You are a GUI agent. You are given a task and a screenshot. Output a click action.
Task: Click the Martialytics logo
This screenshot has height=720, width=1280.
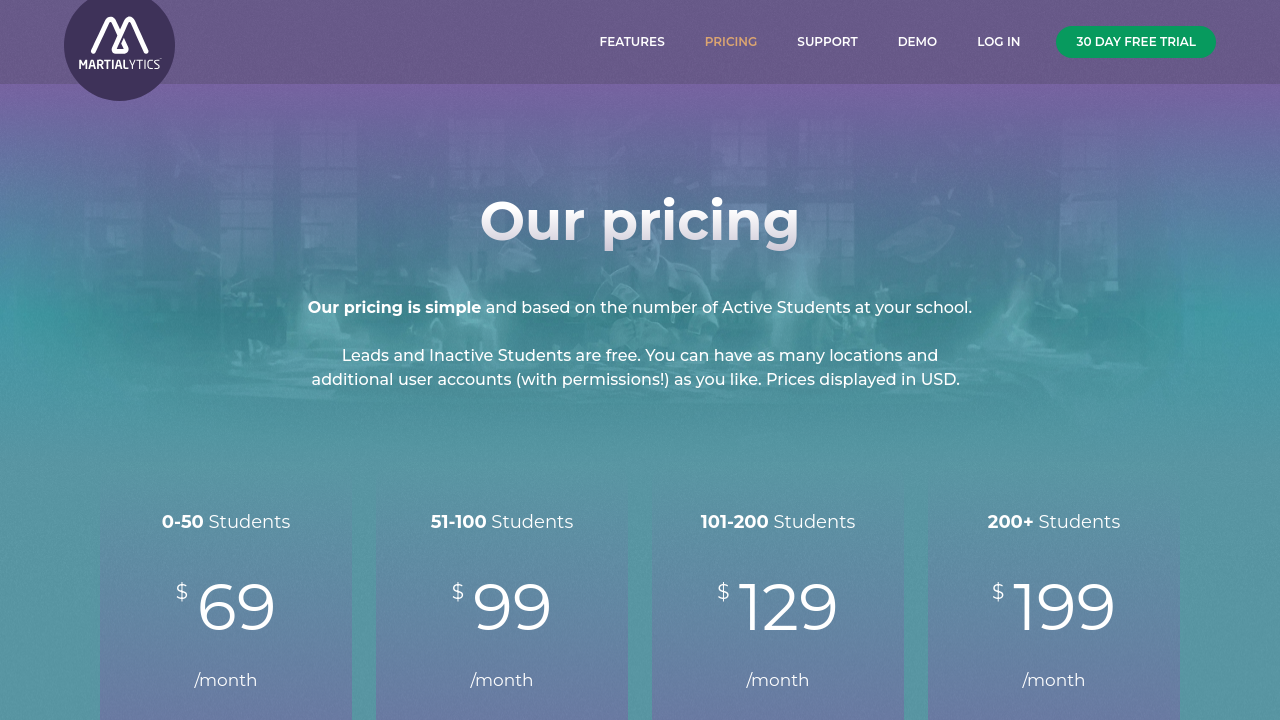click(x=119, y=44)
